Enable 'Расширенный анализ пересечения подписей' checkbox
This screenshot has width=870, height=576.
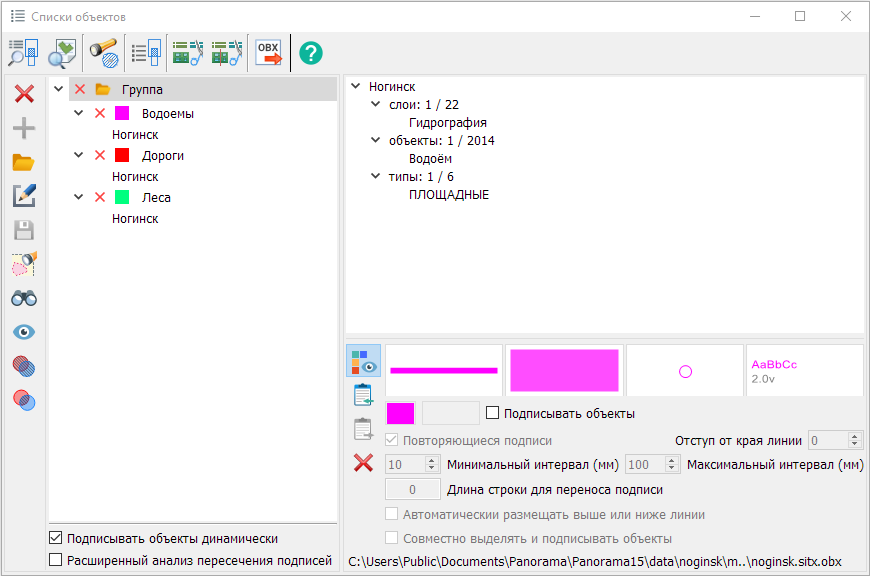click(56, 560)
